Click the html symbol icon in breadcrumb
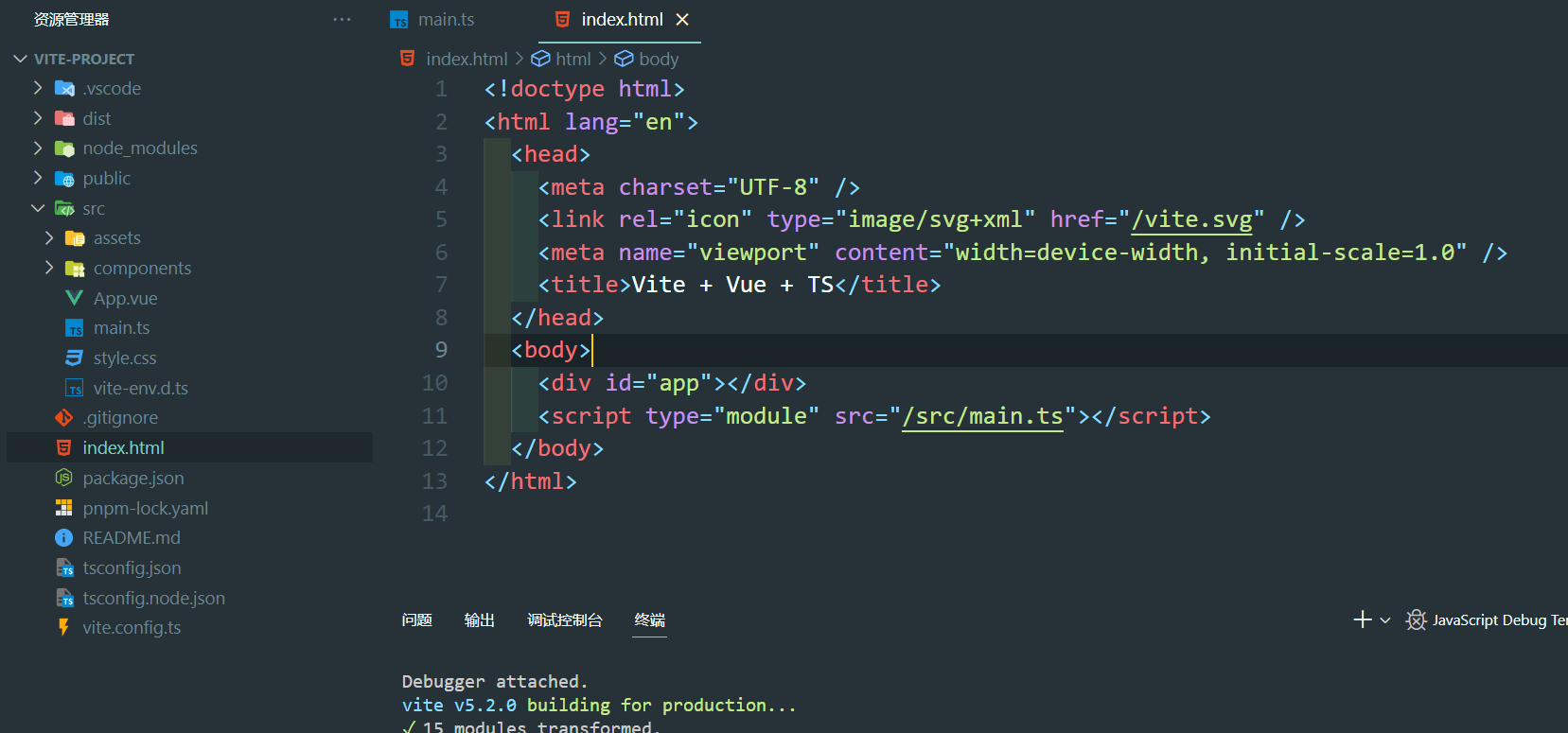Screen dimensions: 1568x733 pos(540,59)
